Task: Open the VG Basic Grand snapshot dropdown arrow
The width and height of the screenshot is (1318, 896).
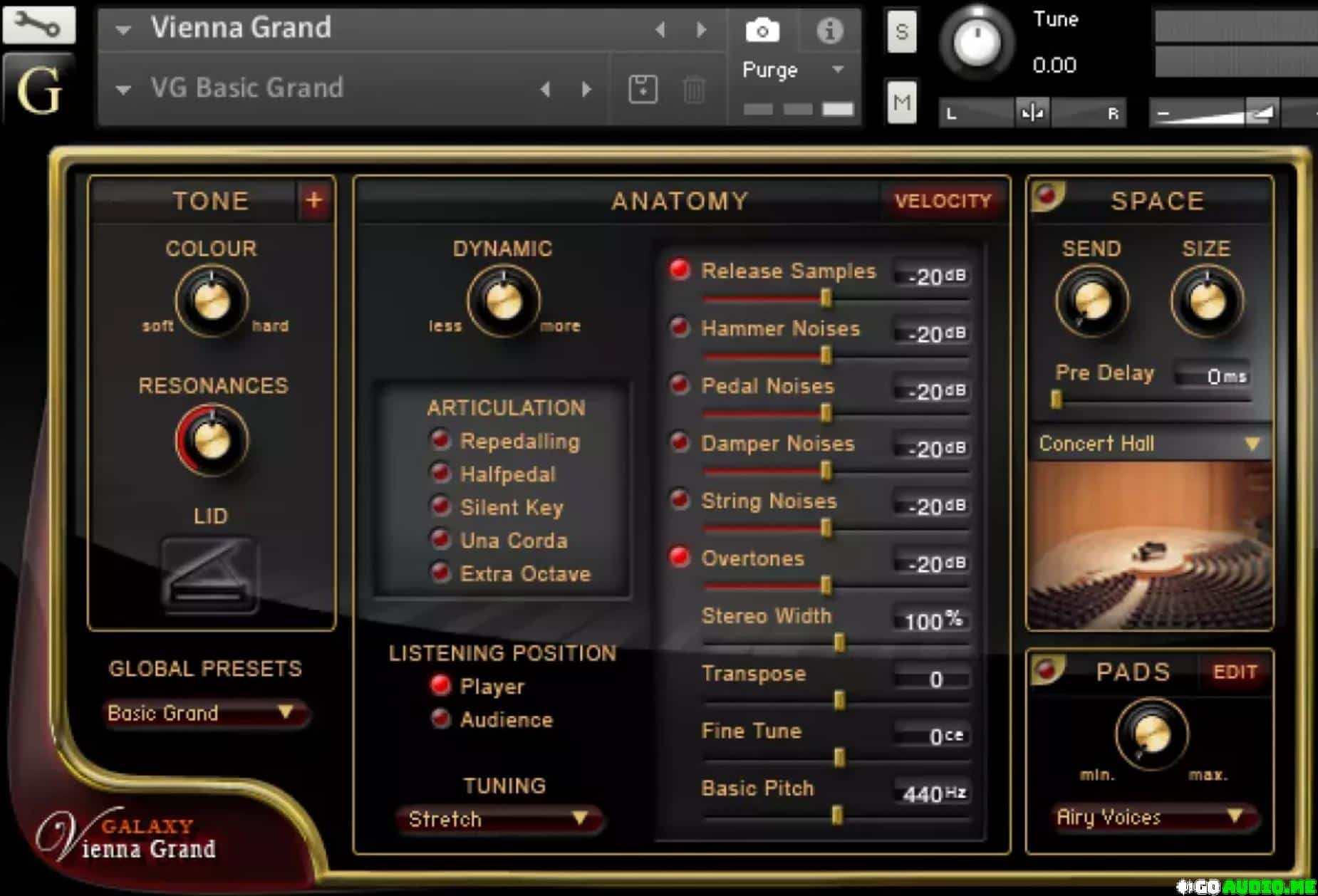Action: pos(123,90)
